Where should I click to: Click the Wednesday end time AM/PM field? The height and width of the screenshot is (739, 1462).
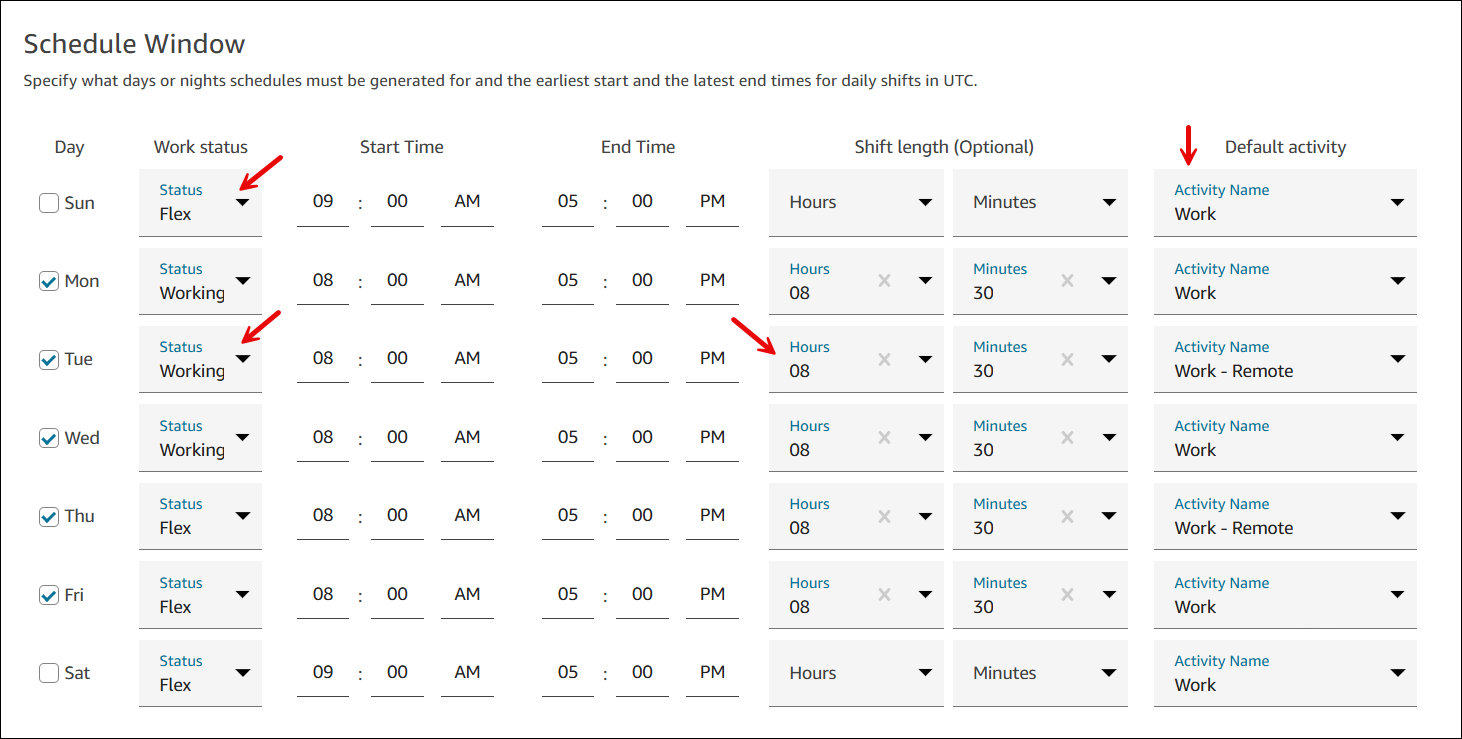coord(712,438)
